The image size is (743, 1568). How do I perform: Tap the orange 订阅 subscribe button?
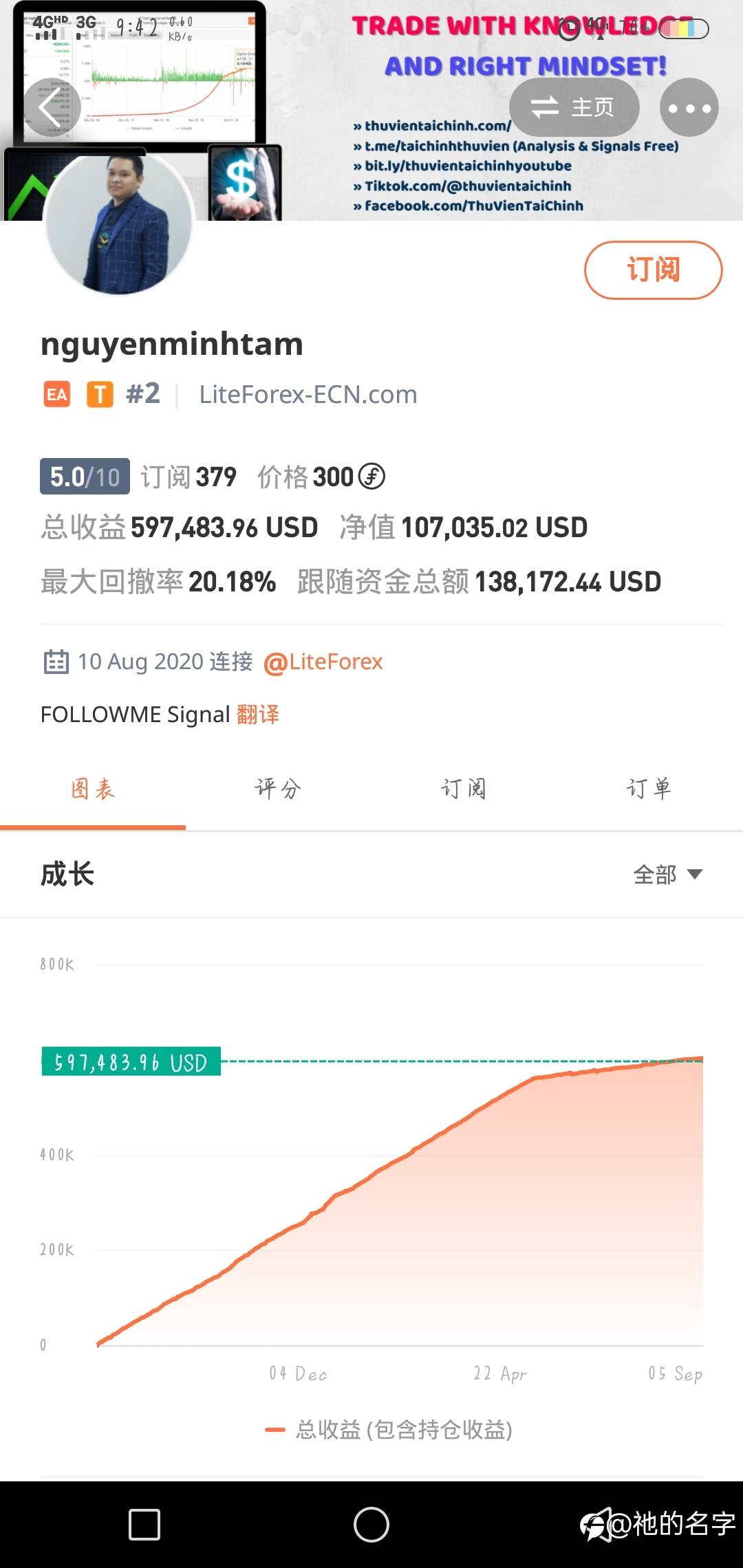[x=653, y=270]
